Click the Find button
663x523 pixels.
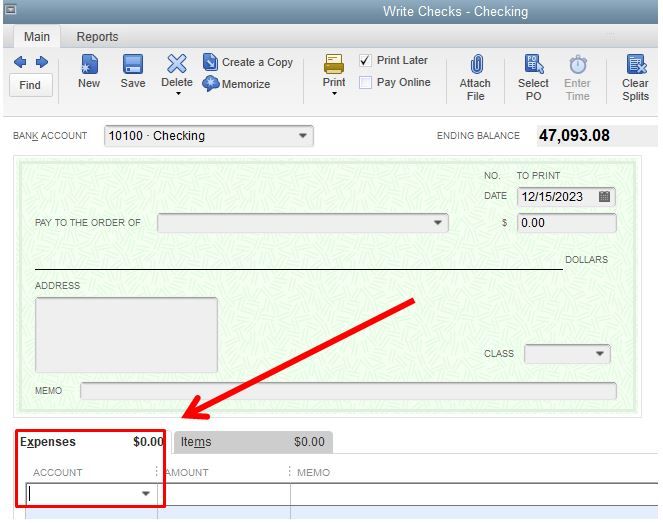click(30, 85)
